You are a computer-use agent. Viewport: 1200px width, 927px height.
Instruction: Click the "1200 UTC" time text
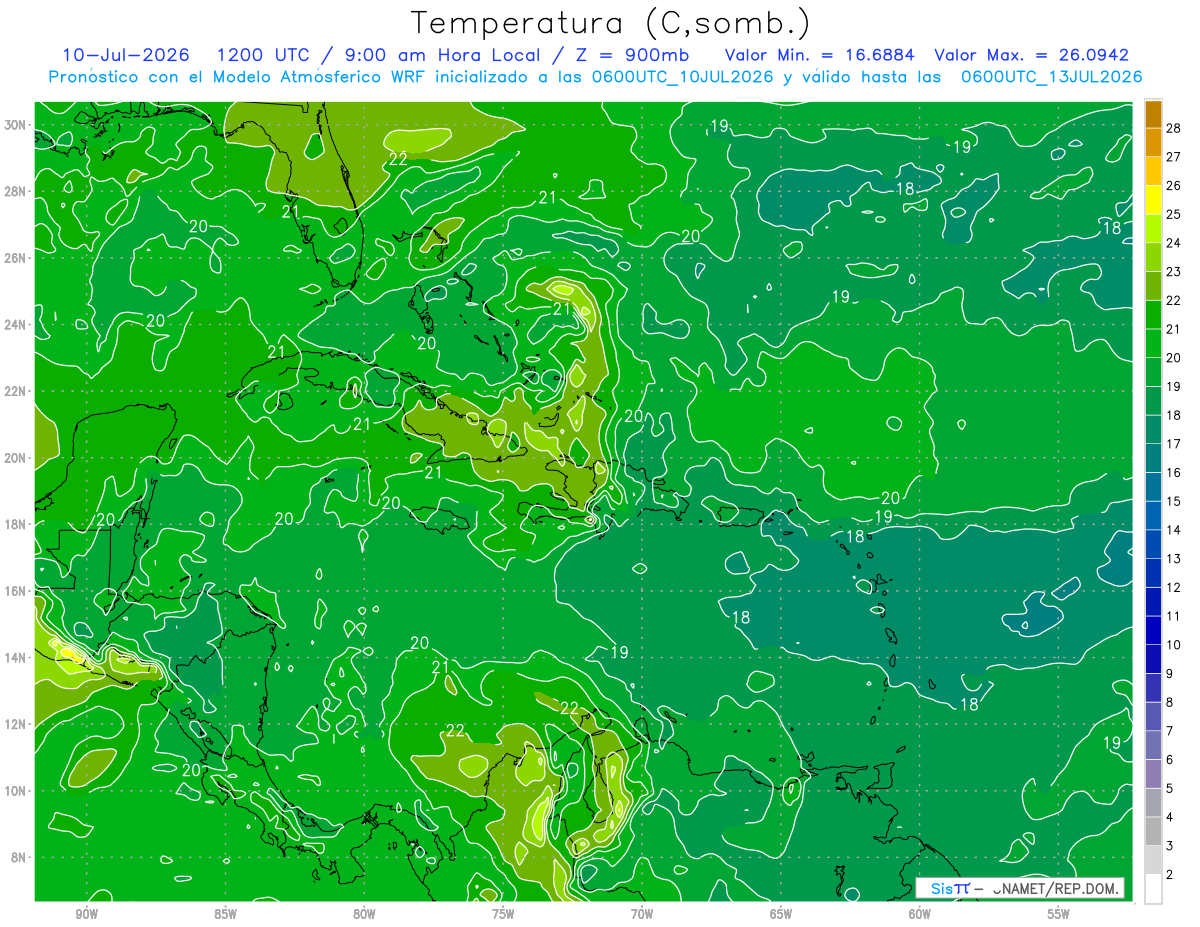point(263,55)
